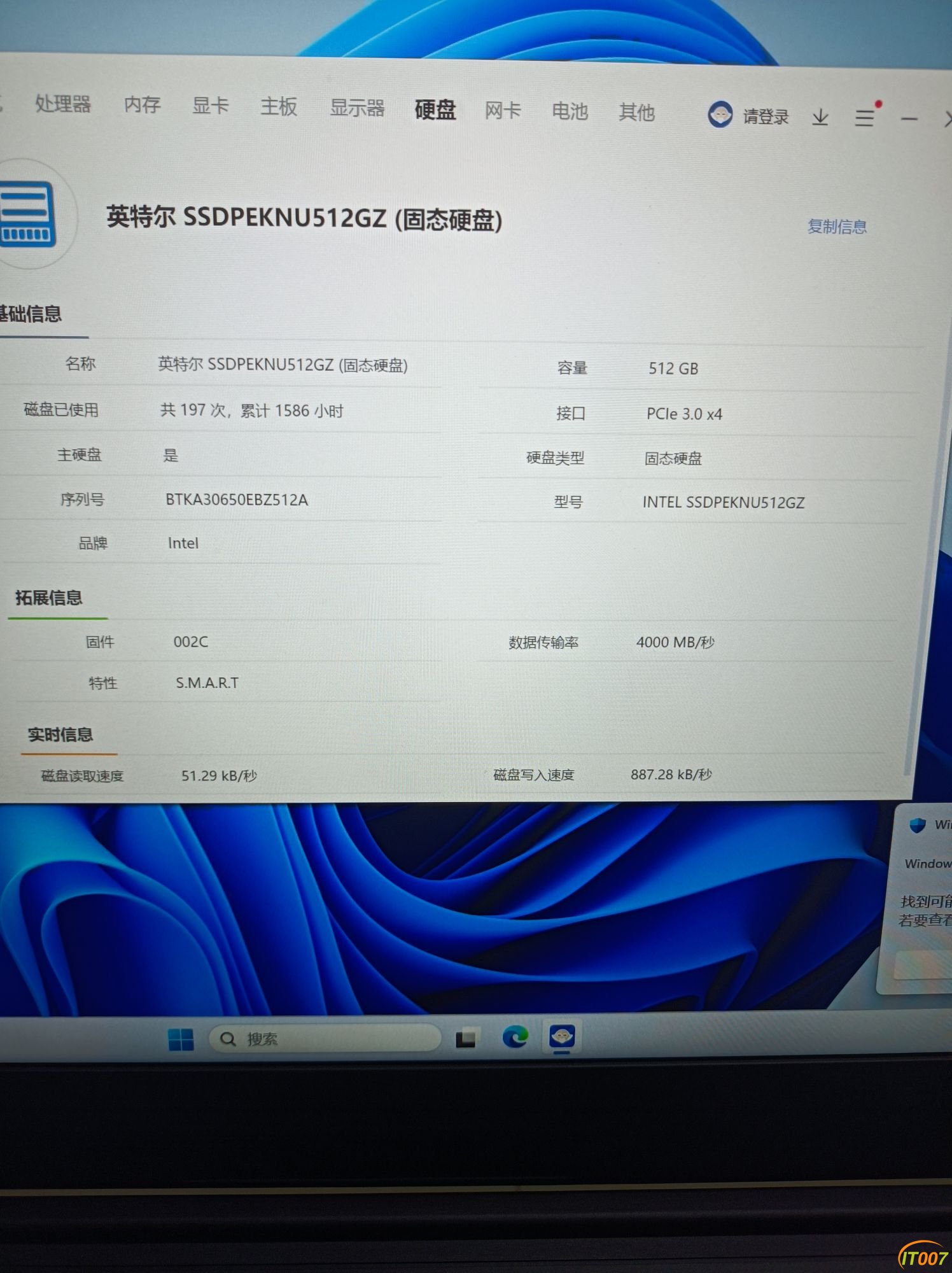Click the 固态硬盘 disk type value
This screenshot has width=952, height=1273.
[673, 458]
